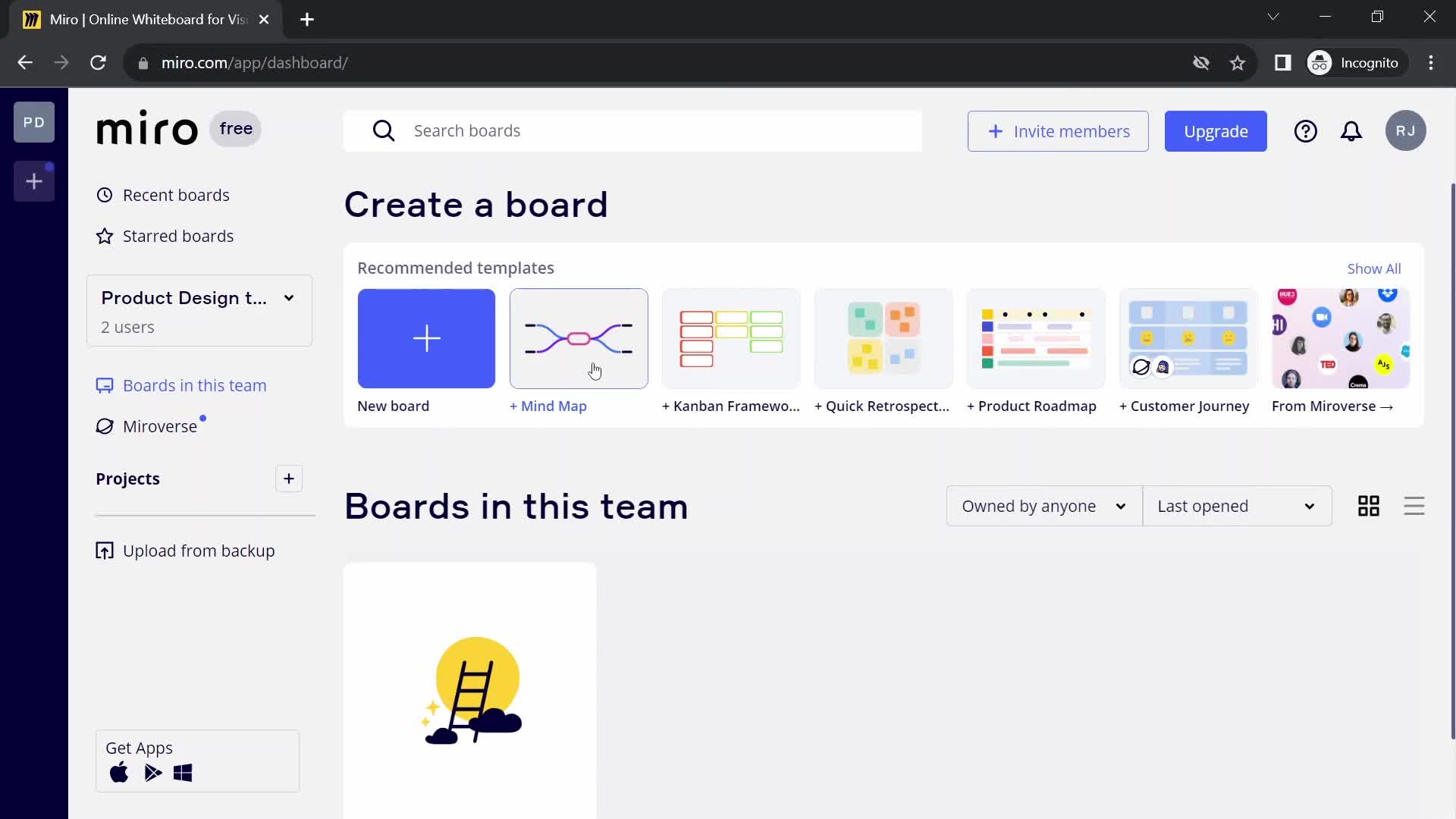Click Show All recommended templates link

(x=1374, y=268)
